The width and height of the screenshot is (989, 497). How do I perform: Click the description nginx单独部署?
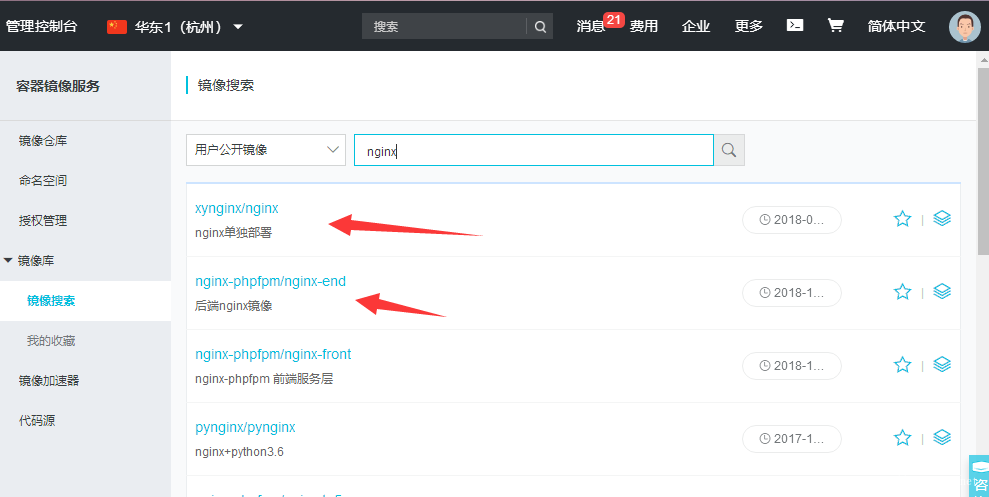tap(233, 233)
